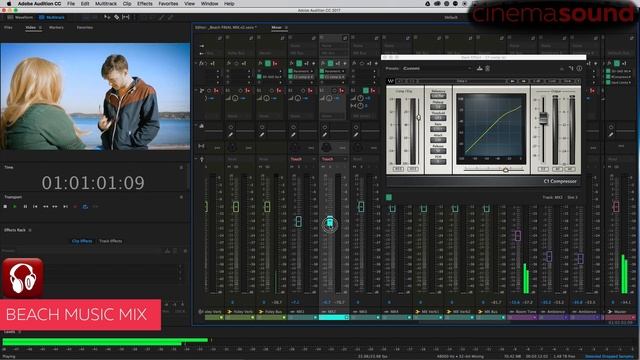Click the EQ section icon in mixer
Viewport: 640px width, 360px height.
coord(201,126)
